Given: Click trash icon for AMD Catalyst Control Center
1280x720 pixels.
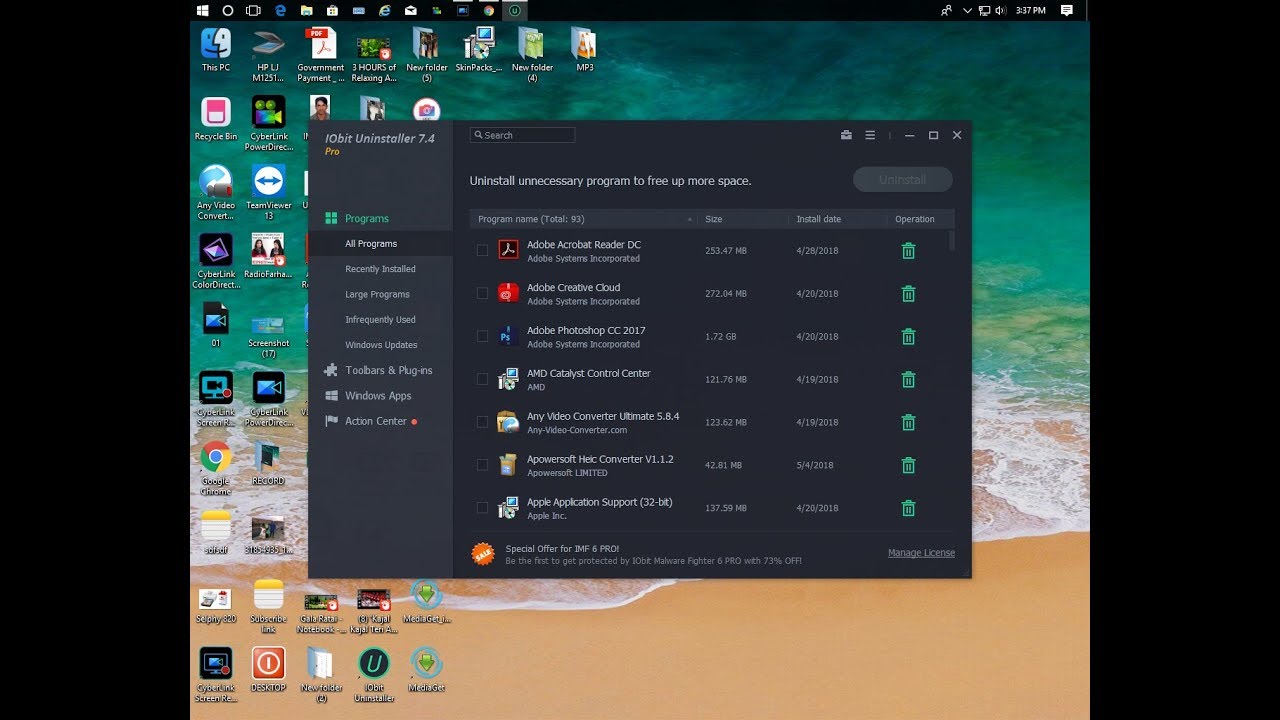Looking at the screenshot, I should tap(908, 380).
